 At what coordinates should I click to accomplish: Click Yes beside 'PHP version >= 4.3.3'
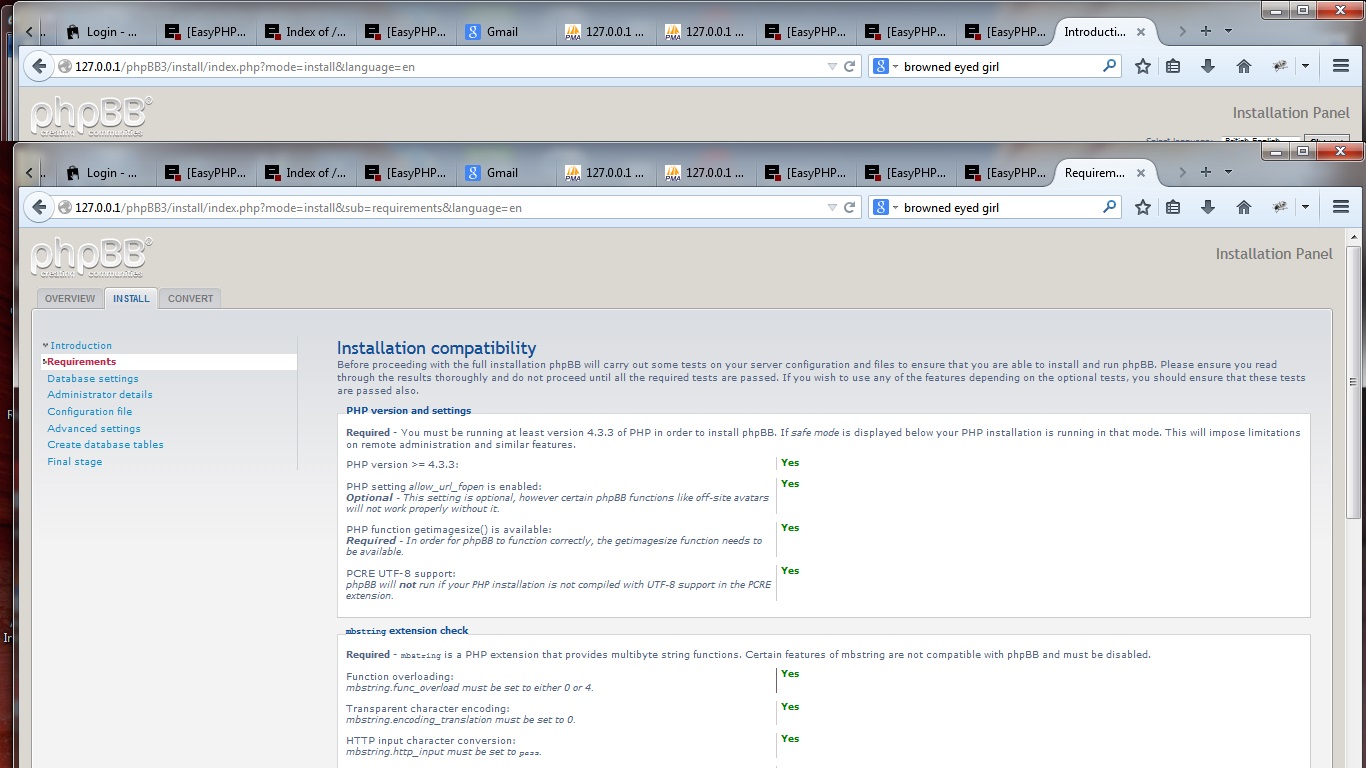point(790,463)
